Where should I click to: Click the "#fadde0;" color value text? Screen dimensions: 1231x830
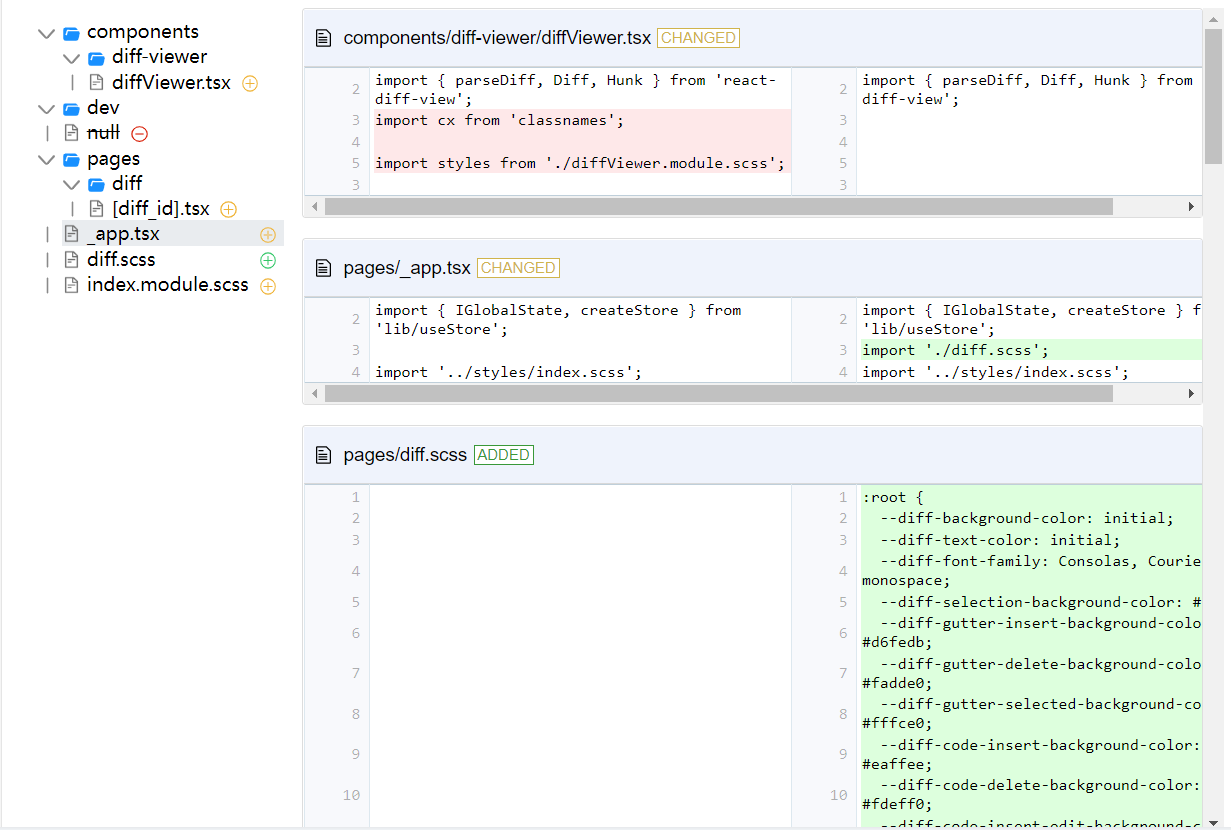897,684
